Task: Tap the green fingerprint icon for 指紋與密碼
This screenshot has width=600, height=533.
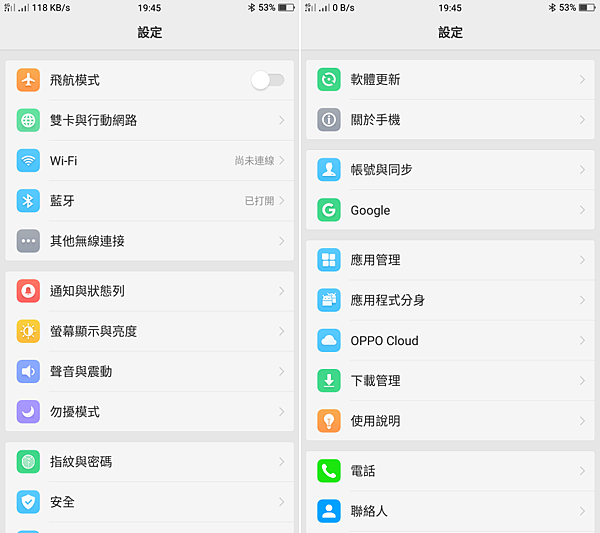Action: point(28,462)
